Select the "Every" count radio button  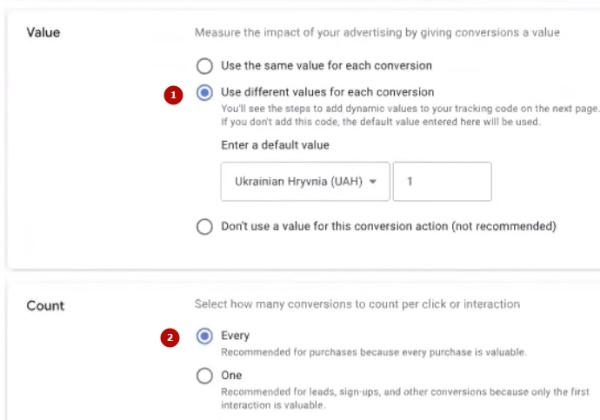point(204,336)
